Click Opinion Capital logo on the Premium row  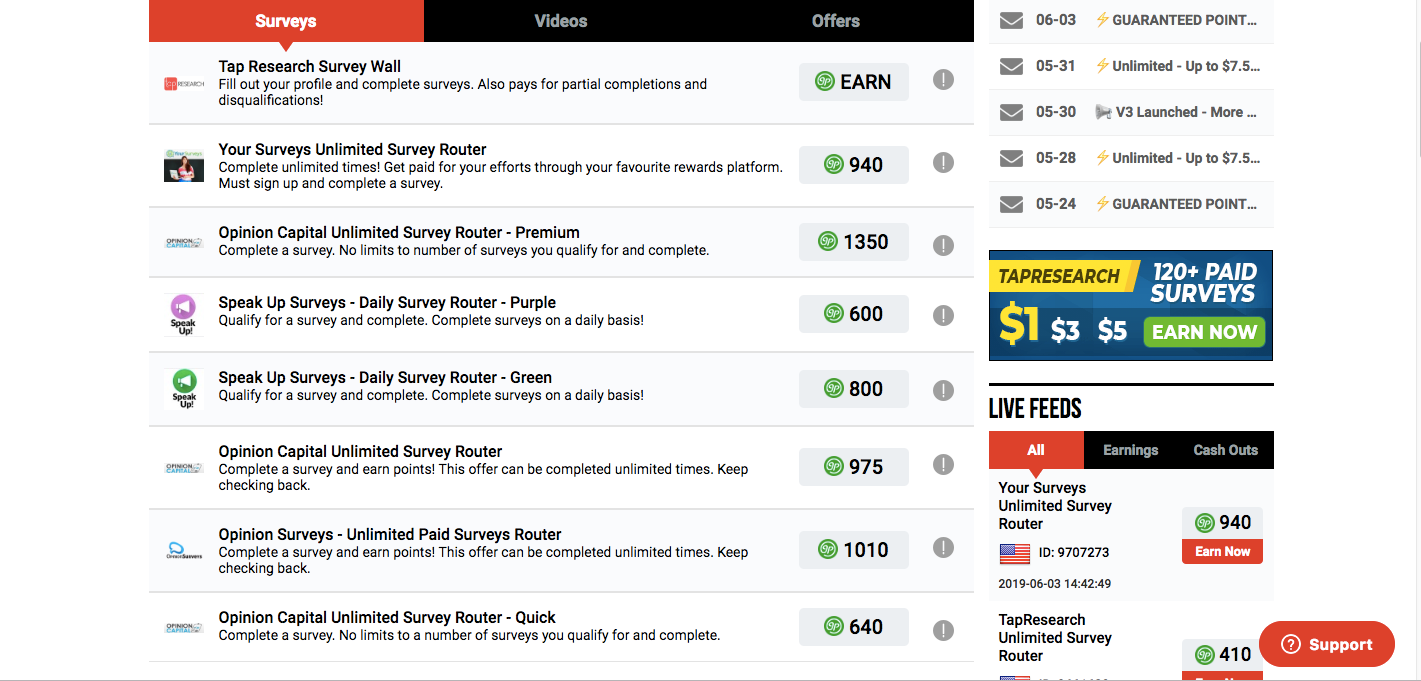pos(184,243)
